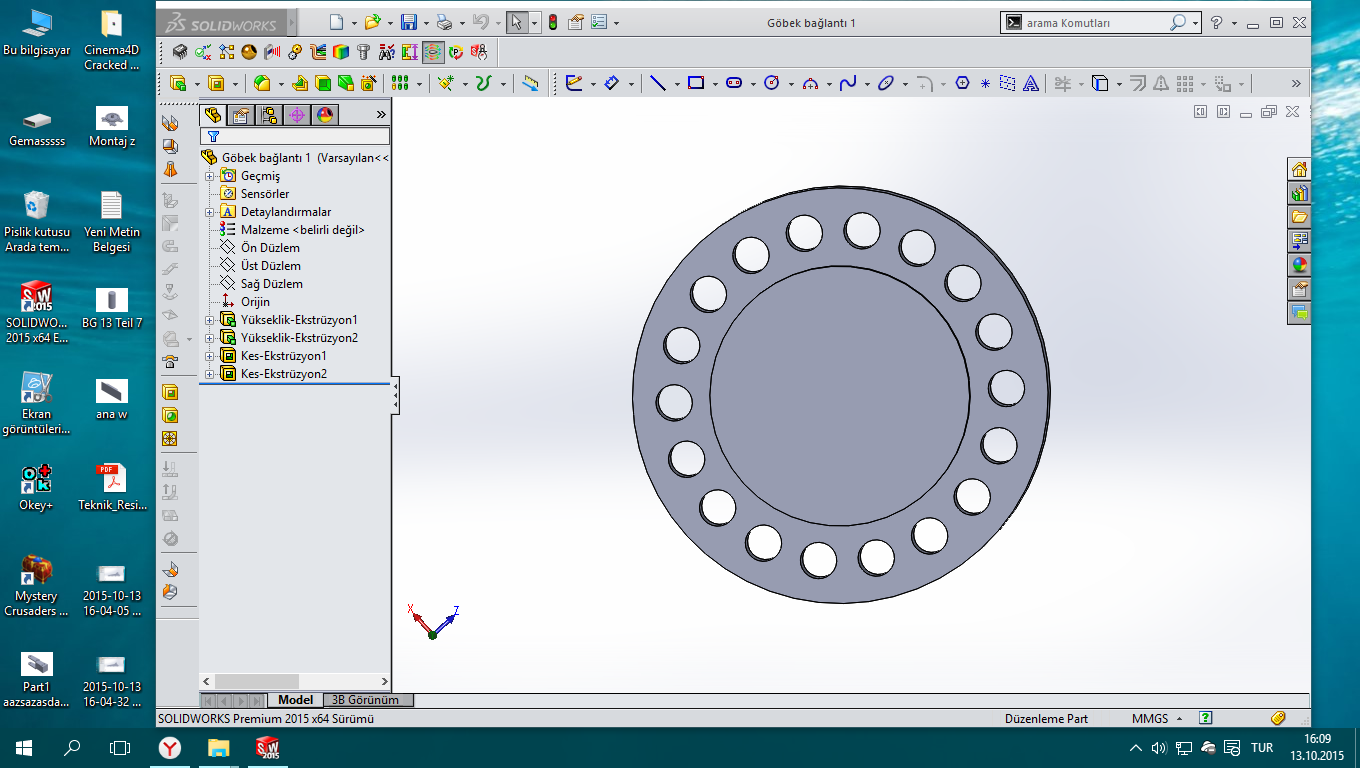Select the sketch Text tool
The height and width of the screenshot is (768, 1360).
pos(1031,84)
